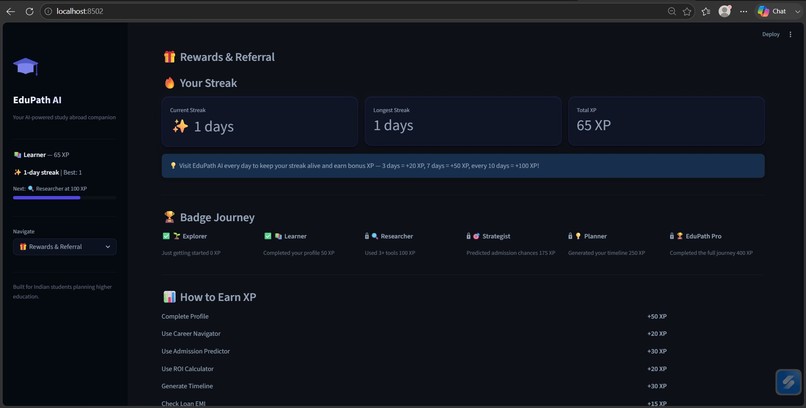Image resolution: width=806 pixels, height=408 pixels.
Task: Open the Navigate dropdown showing Rewards & Referral
Action: (65, 247)
